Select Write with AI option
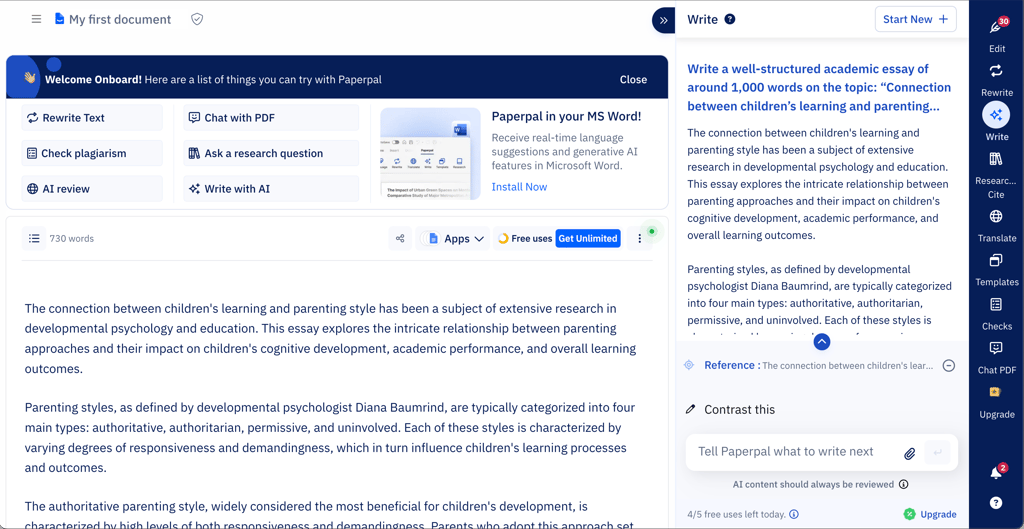 (271, 189)
